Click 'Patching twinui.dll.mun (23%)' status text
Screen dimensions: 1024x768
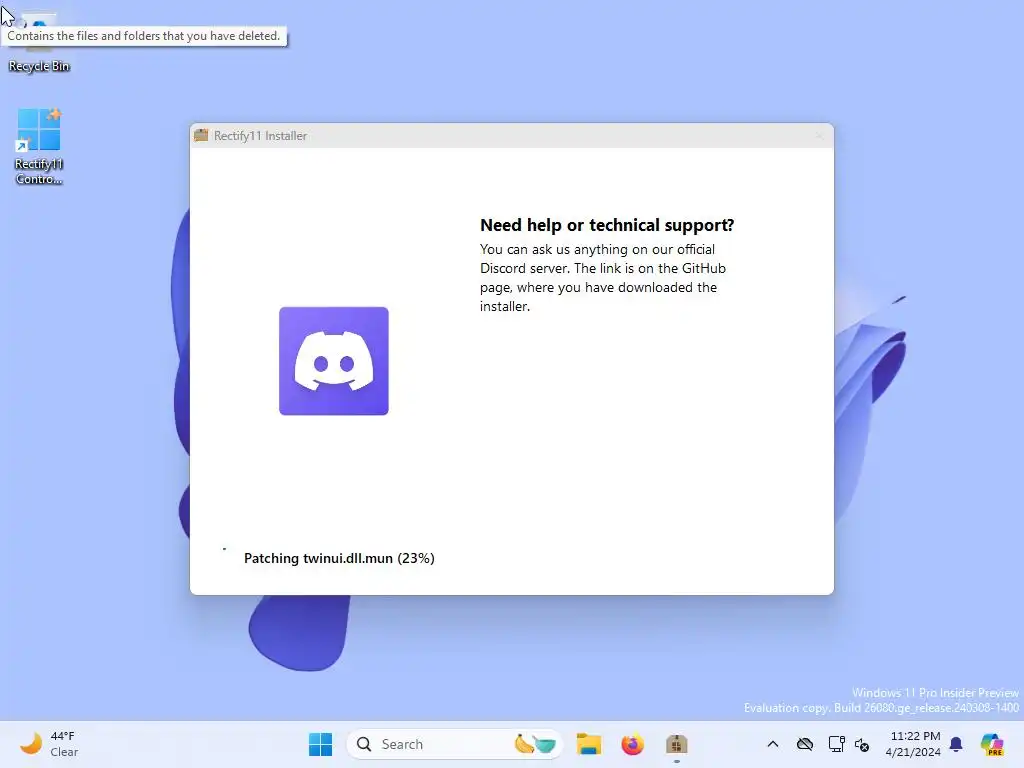(x=339, y=558)
